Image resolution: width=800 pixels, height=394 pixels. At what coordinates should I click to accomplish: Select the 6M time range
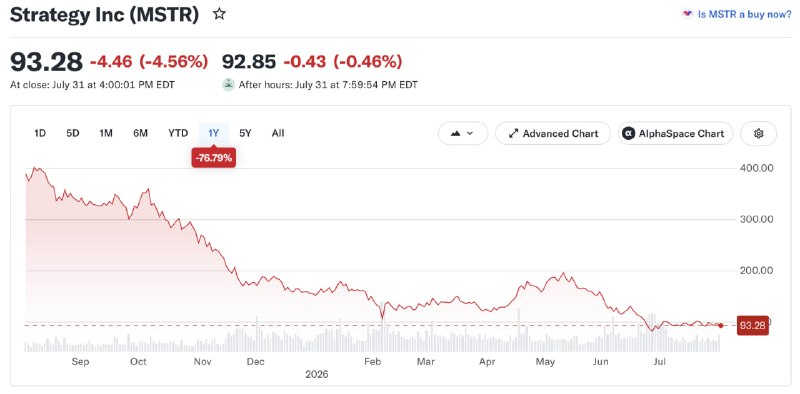140,133
